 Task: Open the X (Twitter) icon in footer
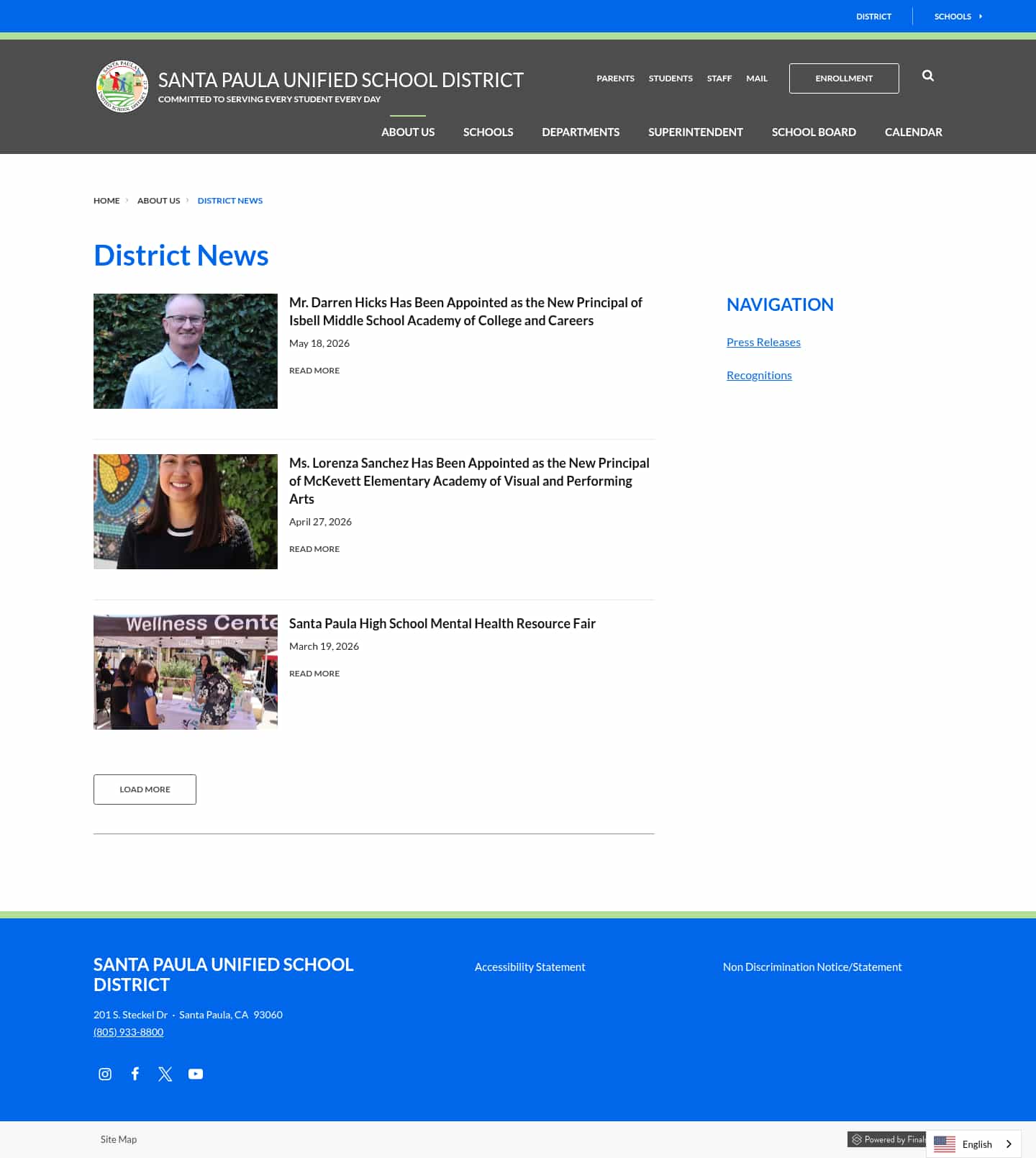[x=165, y=1074]
